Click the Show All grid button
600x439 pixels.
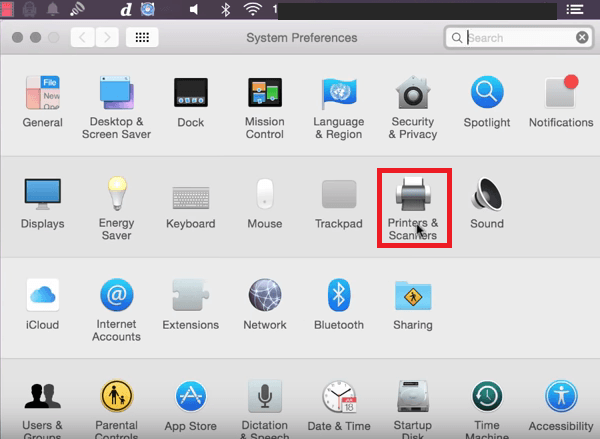click(x=142, y=38)
